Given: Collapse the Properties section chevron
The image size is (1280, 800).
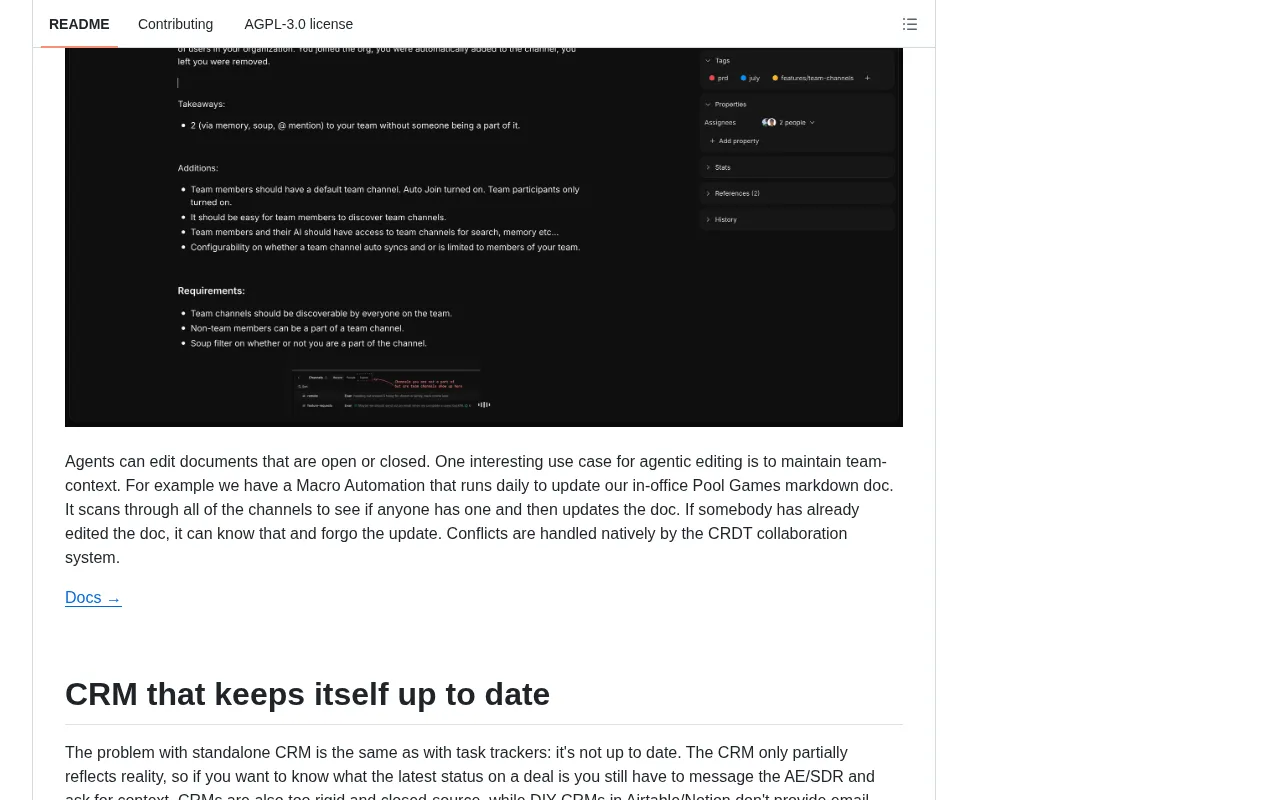Looking at the screenshot, I should point(708,104).
